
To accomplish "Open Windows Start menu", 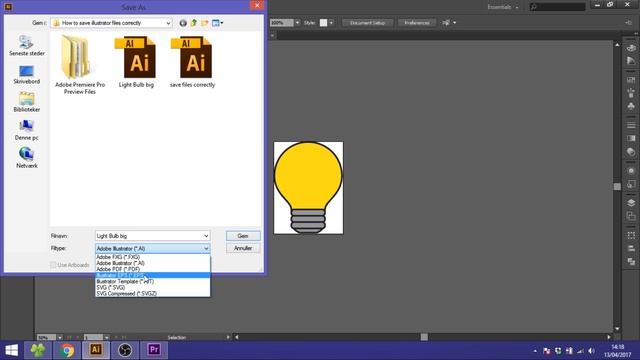I will [x=12, y=350].
